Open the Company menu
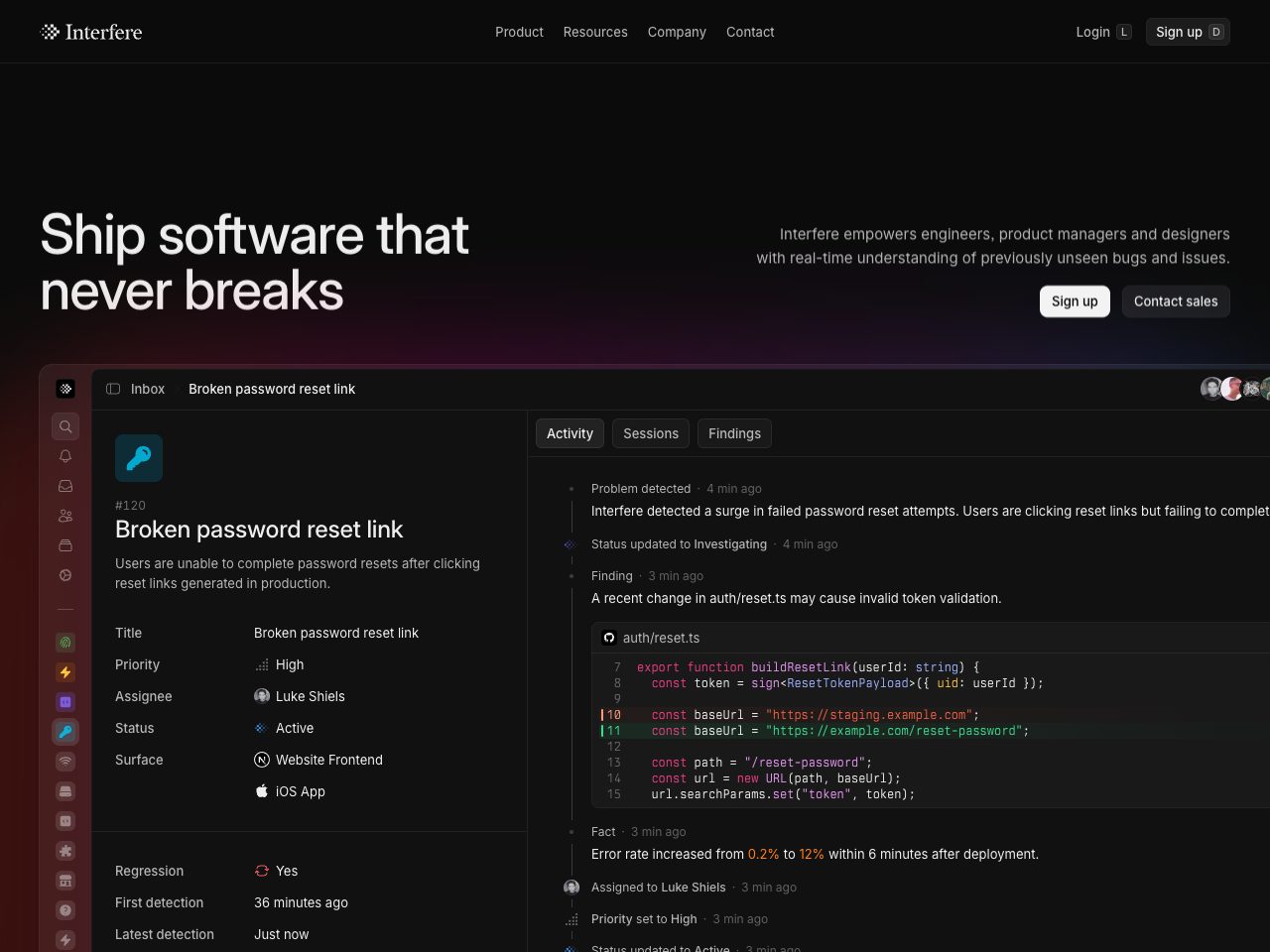Screen dimensions: 1270x952 677,32
